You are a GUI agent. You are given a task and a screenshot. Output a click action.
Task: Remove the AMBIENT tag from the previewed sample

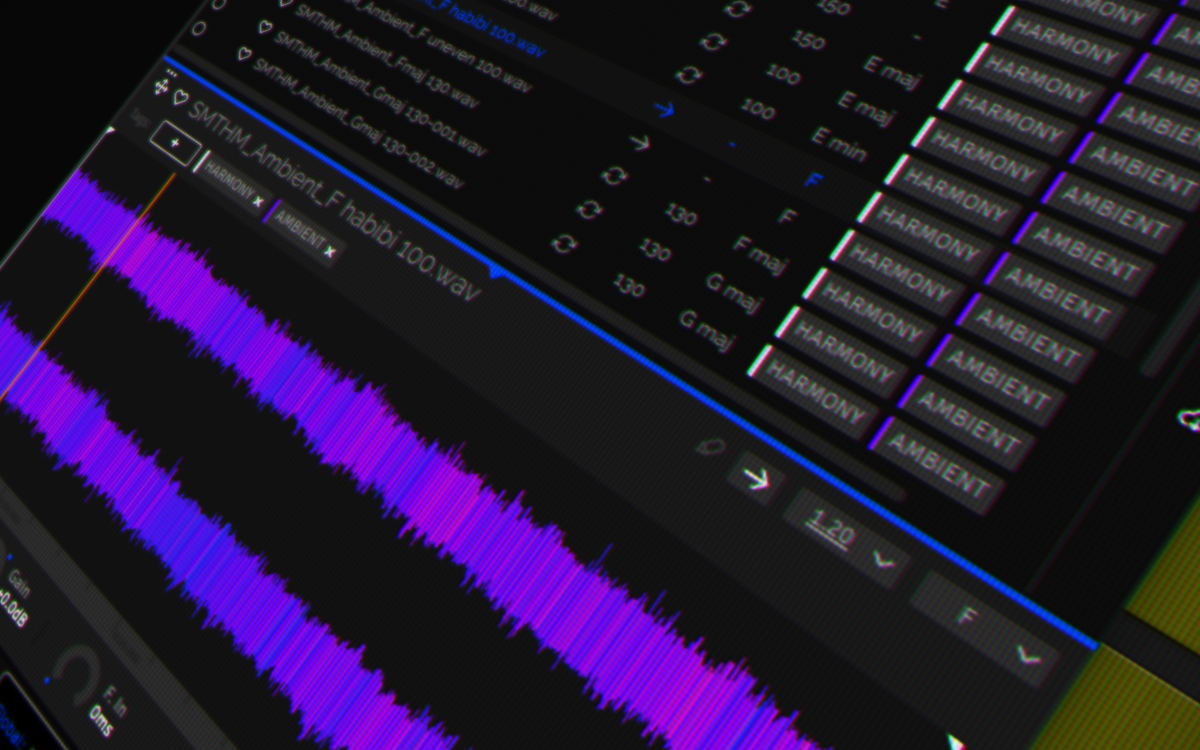coord(328,252)
